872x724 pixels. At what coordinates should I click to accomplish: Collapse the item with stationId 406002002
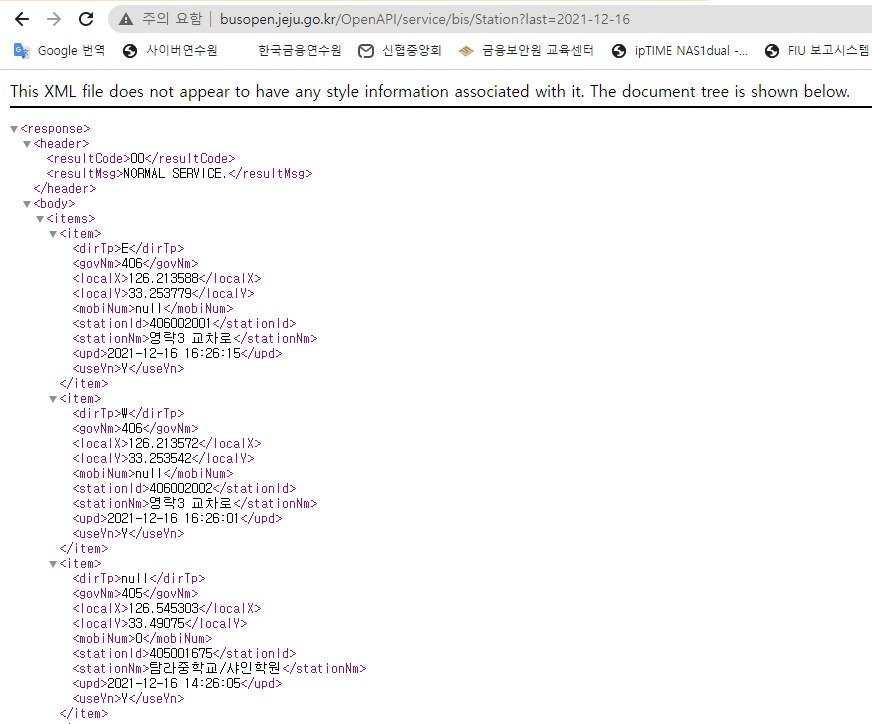point(53,399)
